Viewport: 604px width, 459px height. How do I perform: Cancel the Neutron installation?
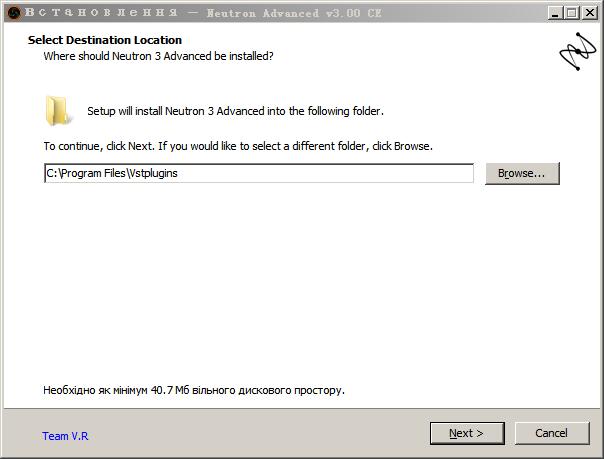[x=552, y=433]
